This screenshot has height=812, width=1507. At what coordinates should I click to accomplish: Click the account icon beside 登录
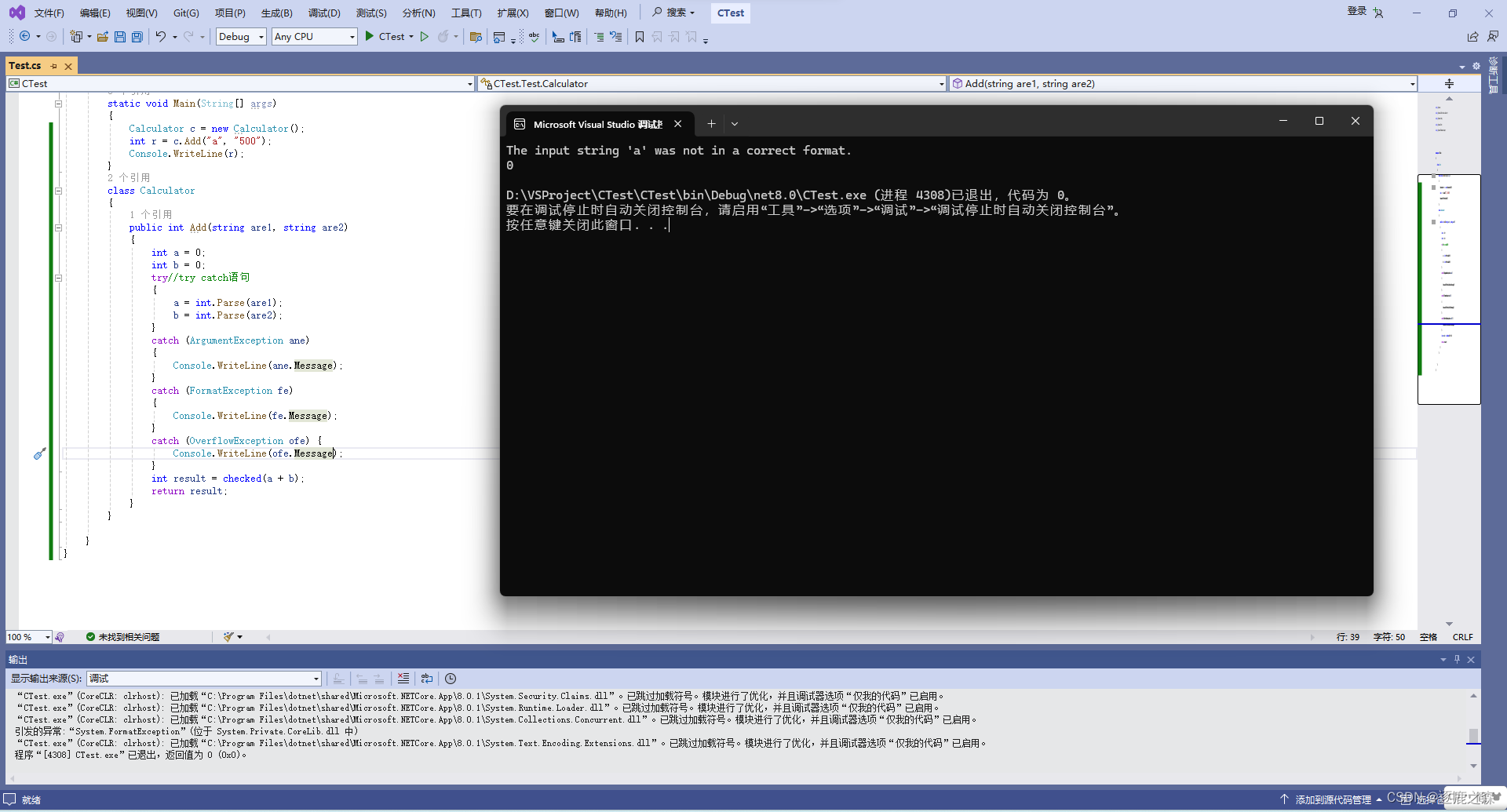pyautogui.click(x=1378, y=13)
